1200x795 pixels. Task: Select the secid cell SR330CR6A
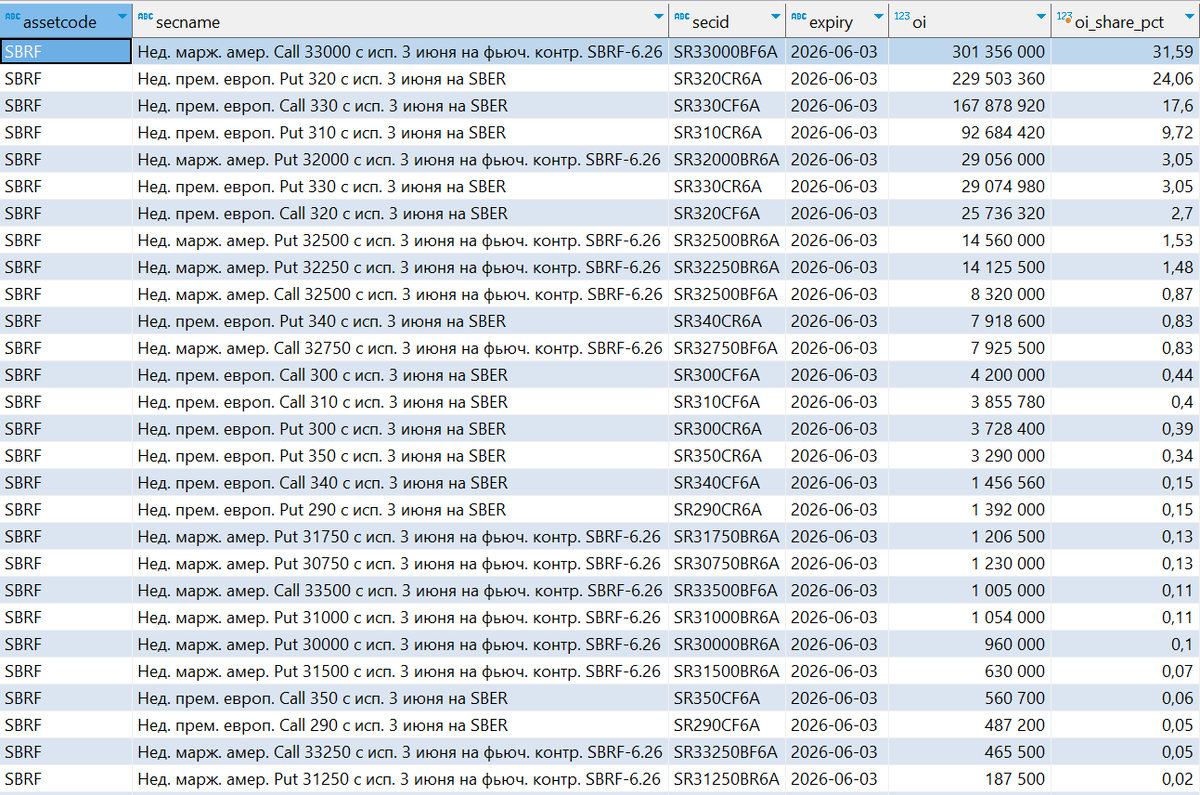click(x=727, y=186)
